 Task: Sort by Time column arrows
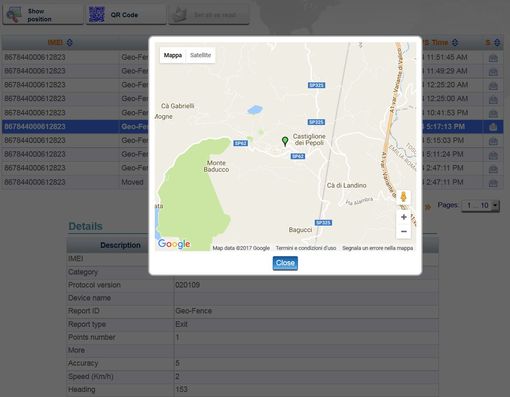(455, 43)
